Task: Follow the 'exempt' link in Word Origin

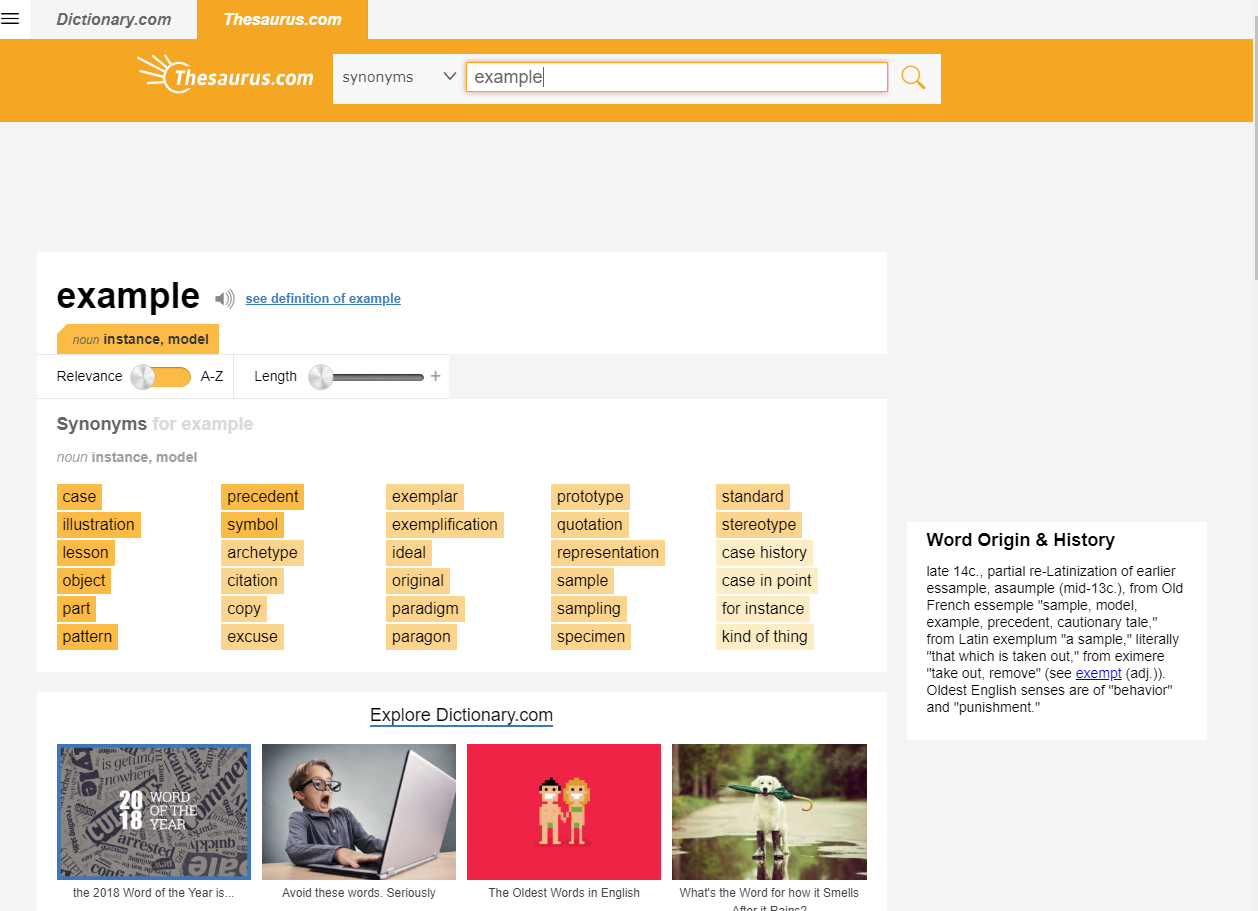Action: pyautogui.click(x=1098, y=673)
